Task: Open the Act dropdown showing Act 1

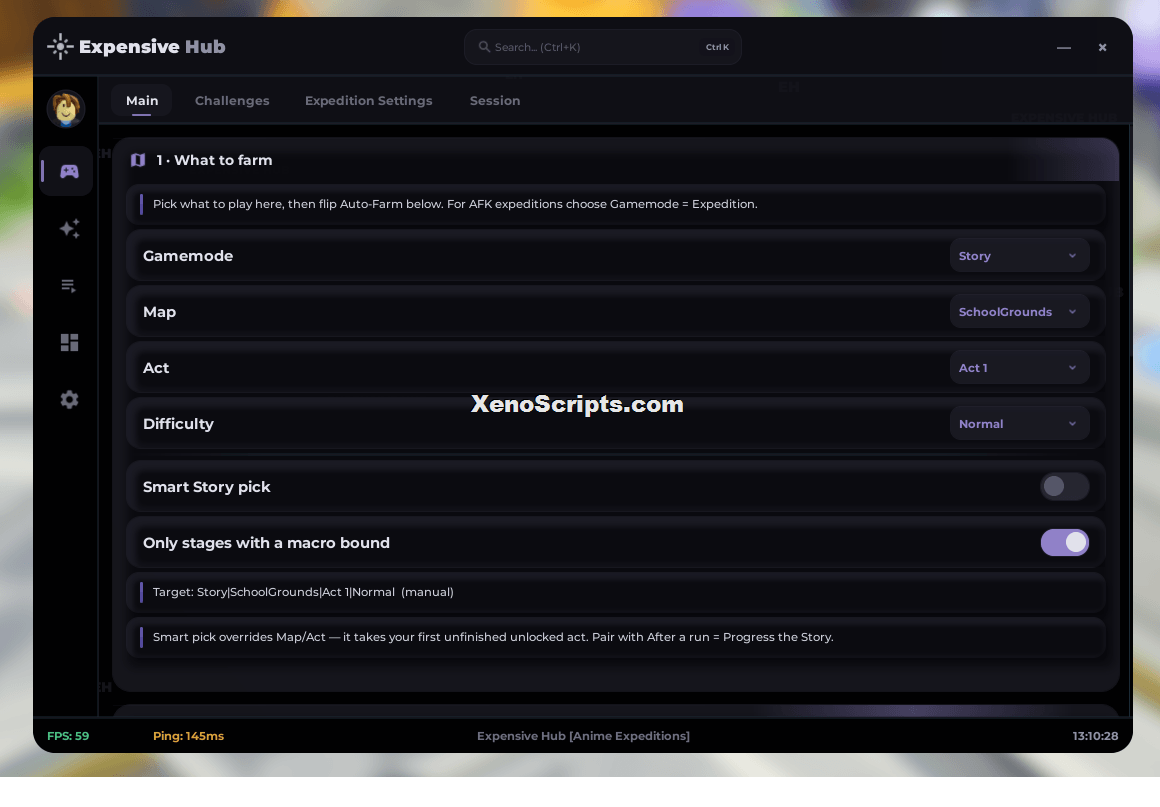Action: [1019, 368]
